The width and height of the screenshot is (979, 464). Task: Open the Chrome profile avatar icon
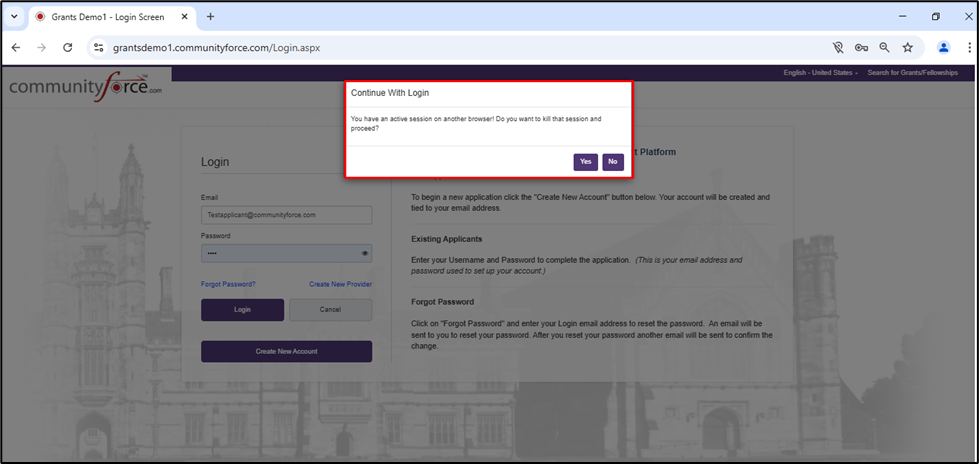click(x=943, y=47)
